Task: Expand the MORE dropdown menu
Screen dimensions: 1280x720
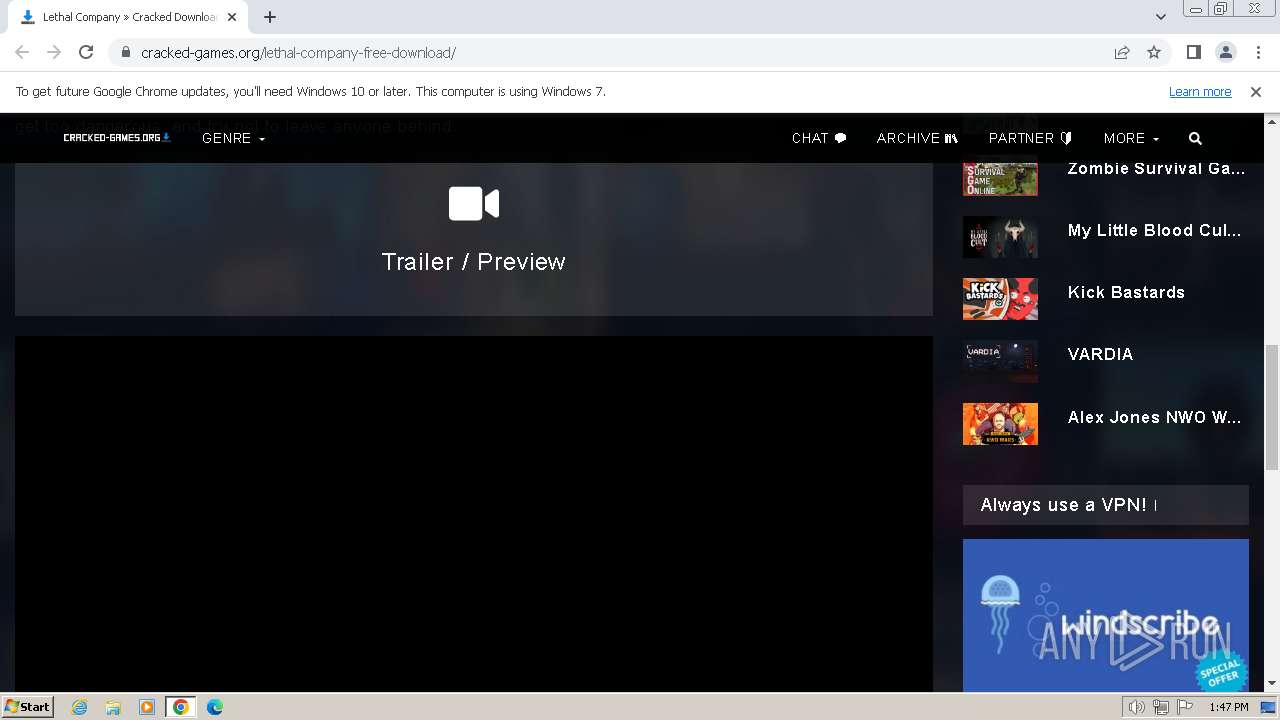Action: tap(1131, 138)
